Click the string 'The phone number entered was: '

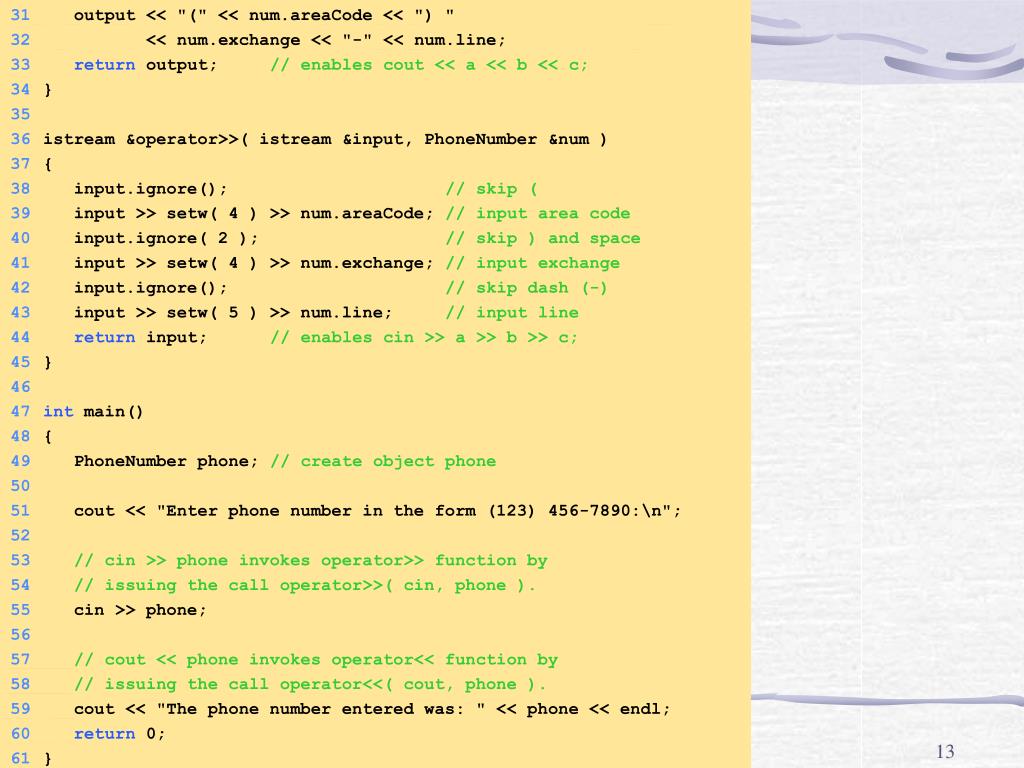321,710
